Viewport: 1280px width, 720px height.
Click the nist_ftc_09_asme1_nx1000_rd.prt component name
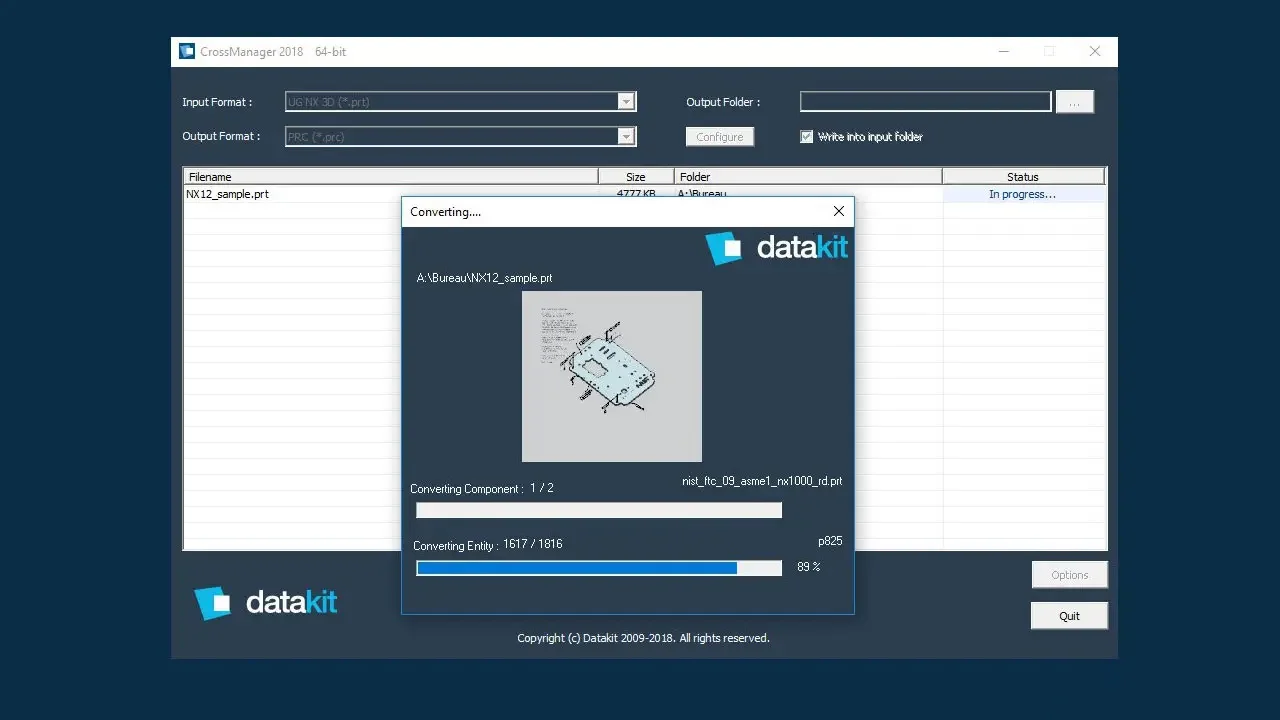[762, 481]
